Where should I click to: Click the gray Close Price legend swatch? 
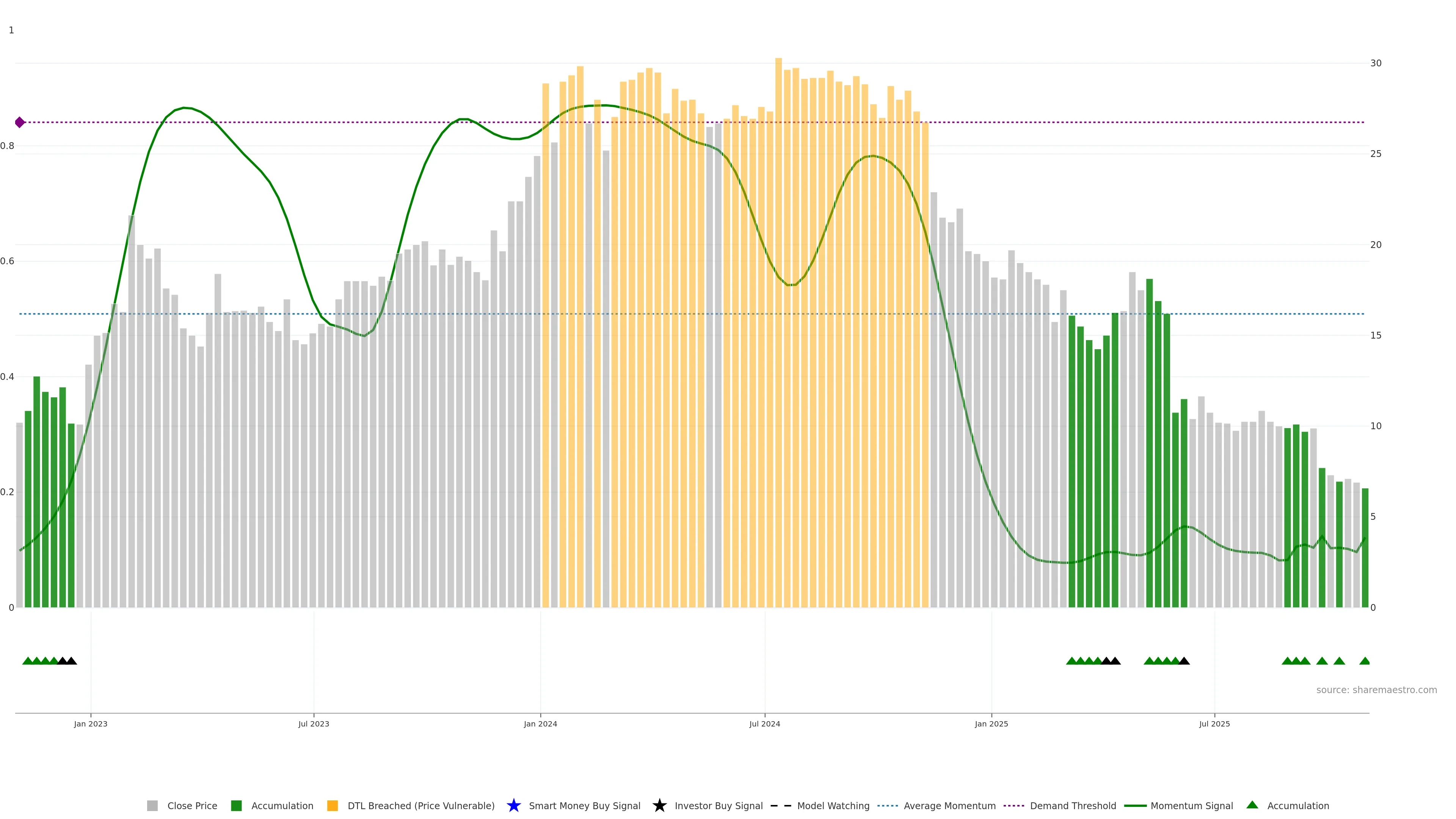pos(152,805)
